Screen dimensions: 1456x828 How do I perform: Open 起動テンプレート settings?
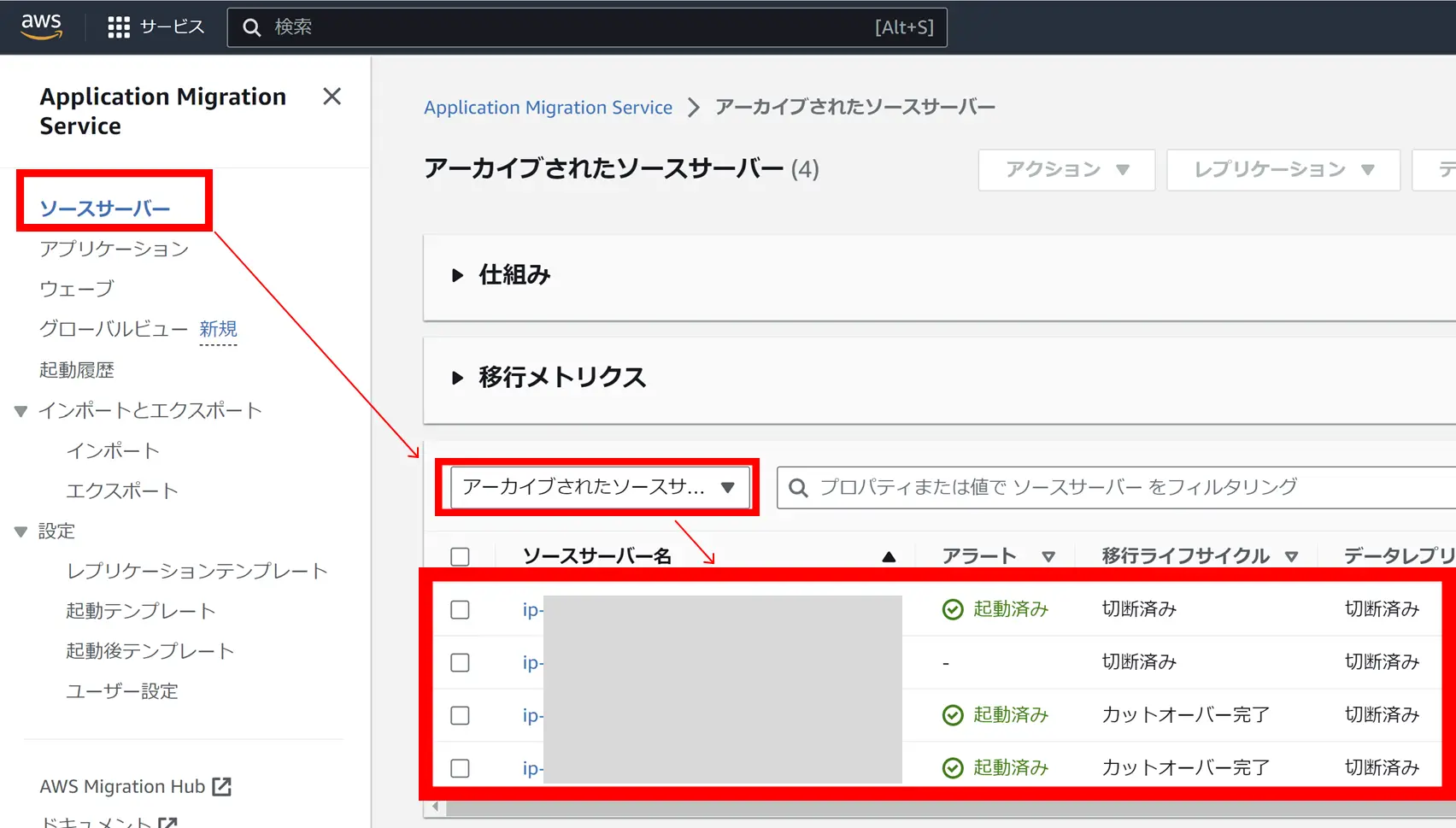point(141,611)
